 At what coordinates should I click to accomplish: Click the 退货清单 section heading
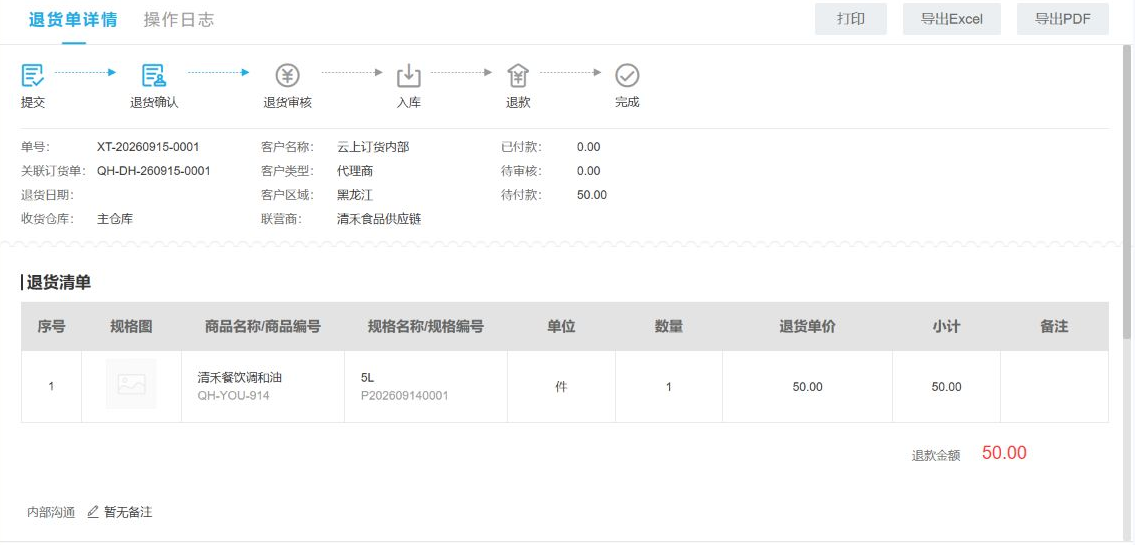click(x=59, y=283)
